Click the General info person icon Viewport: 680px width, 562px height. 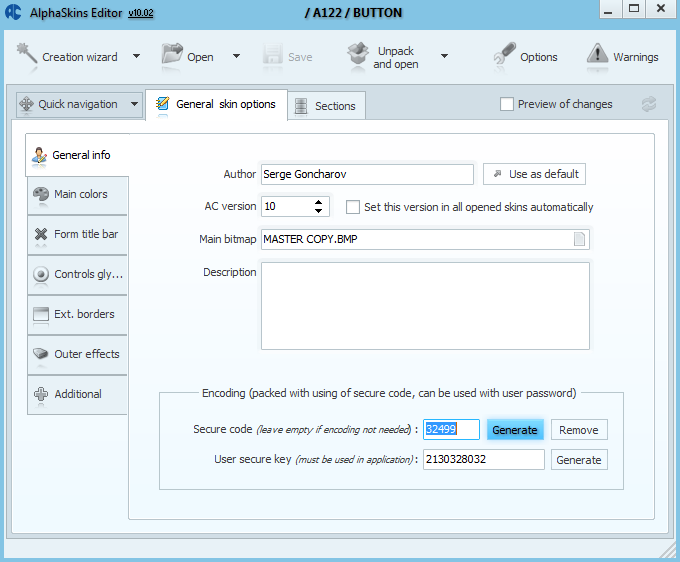[x=39, y=155]
